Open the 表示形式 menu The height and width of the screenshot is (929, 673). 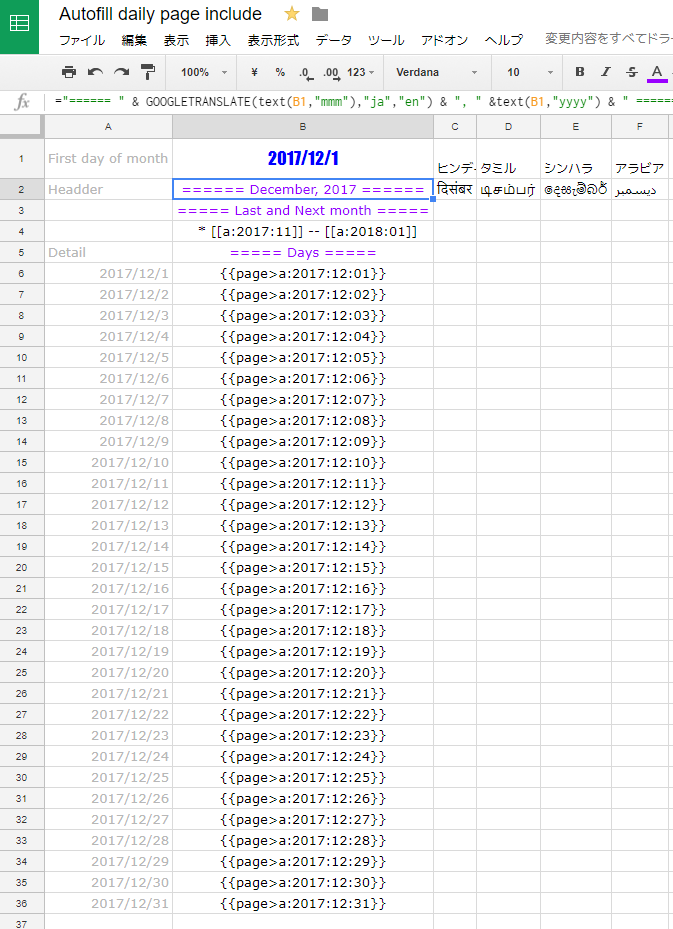pos(273,40)
